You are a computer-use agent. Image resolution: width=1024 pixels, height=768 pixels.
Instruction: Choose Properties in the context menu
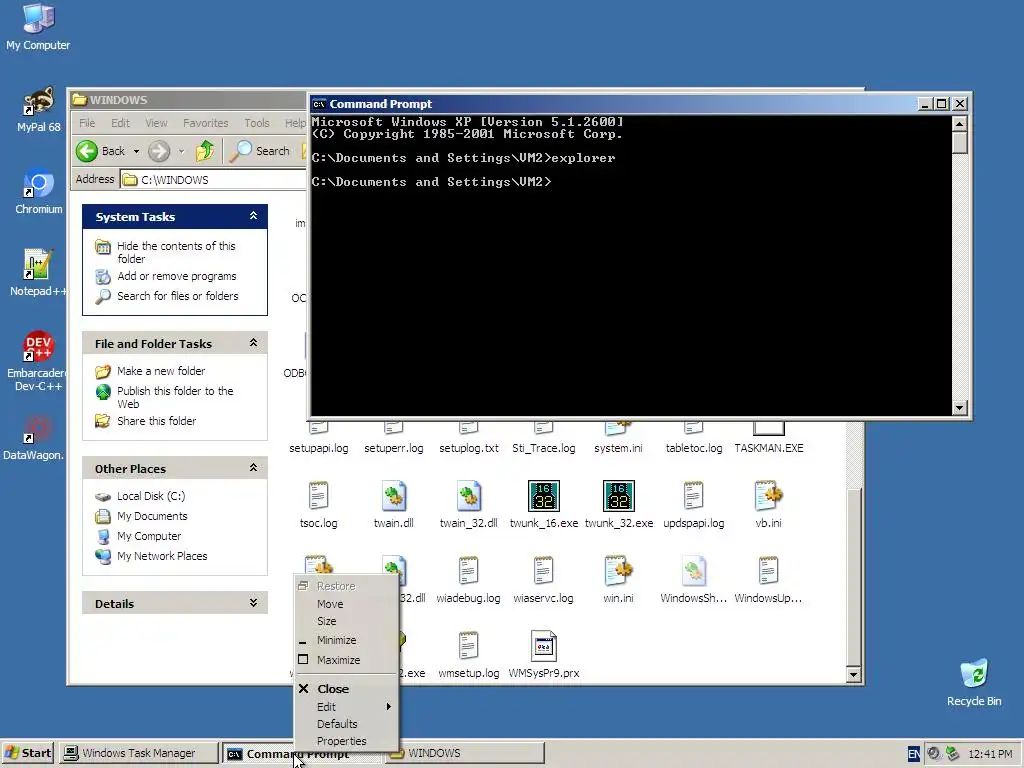click(x=346, y=741)
